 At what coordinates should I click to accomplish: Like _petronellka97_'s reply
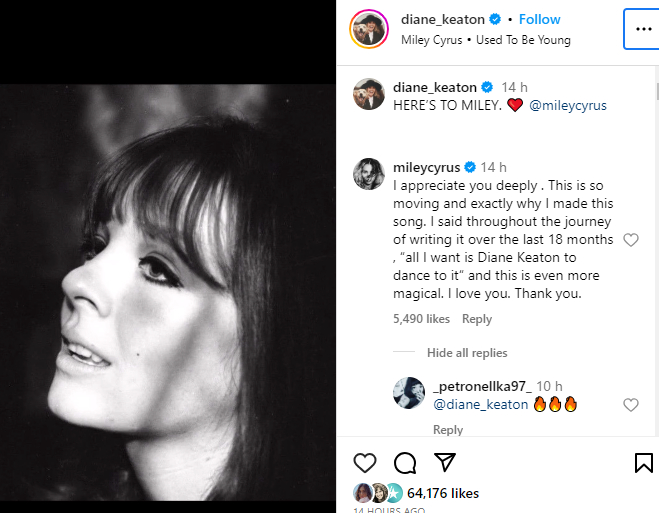631,405
